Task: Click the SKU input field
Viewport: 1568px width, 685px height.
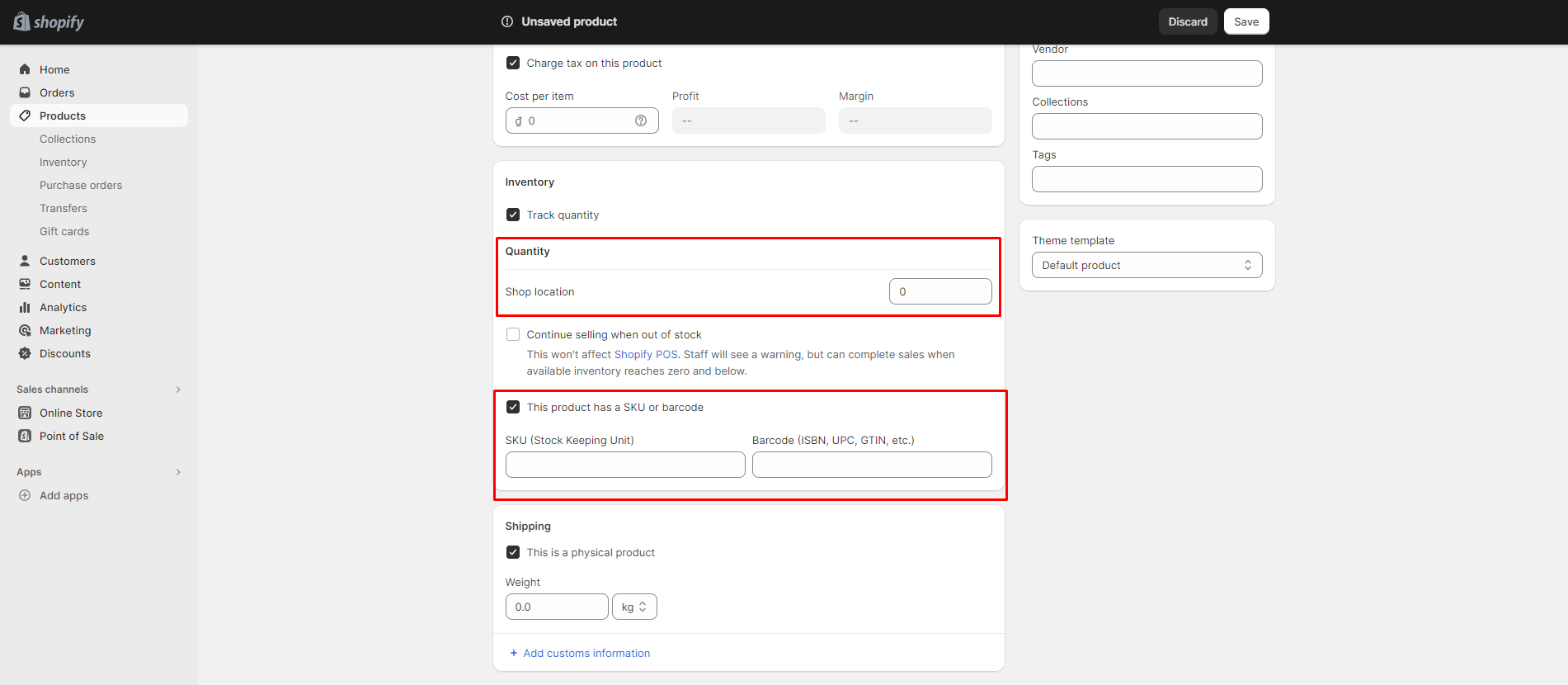Action: point(625,465)
